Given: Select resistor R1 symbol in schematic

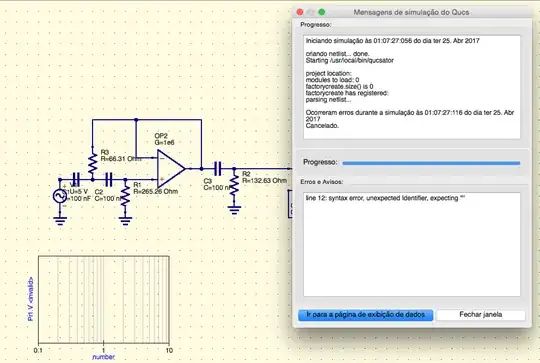Looking at the screenshot, I should click(125, 197).
